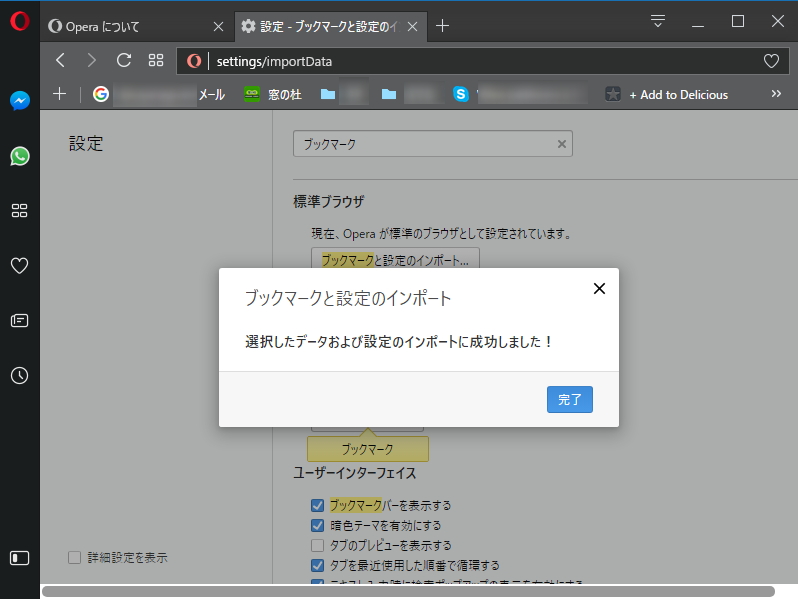798x599 pixels.
Task: Open the second bookmark folder
Action: (x=411, y=94)
